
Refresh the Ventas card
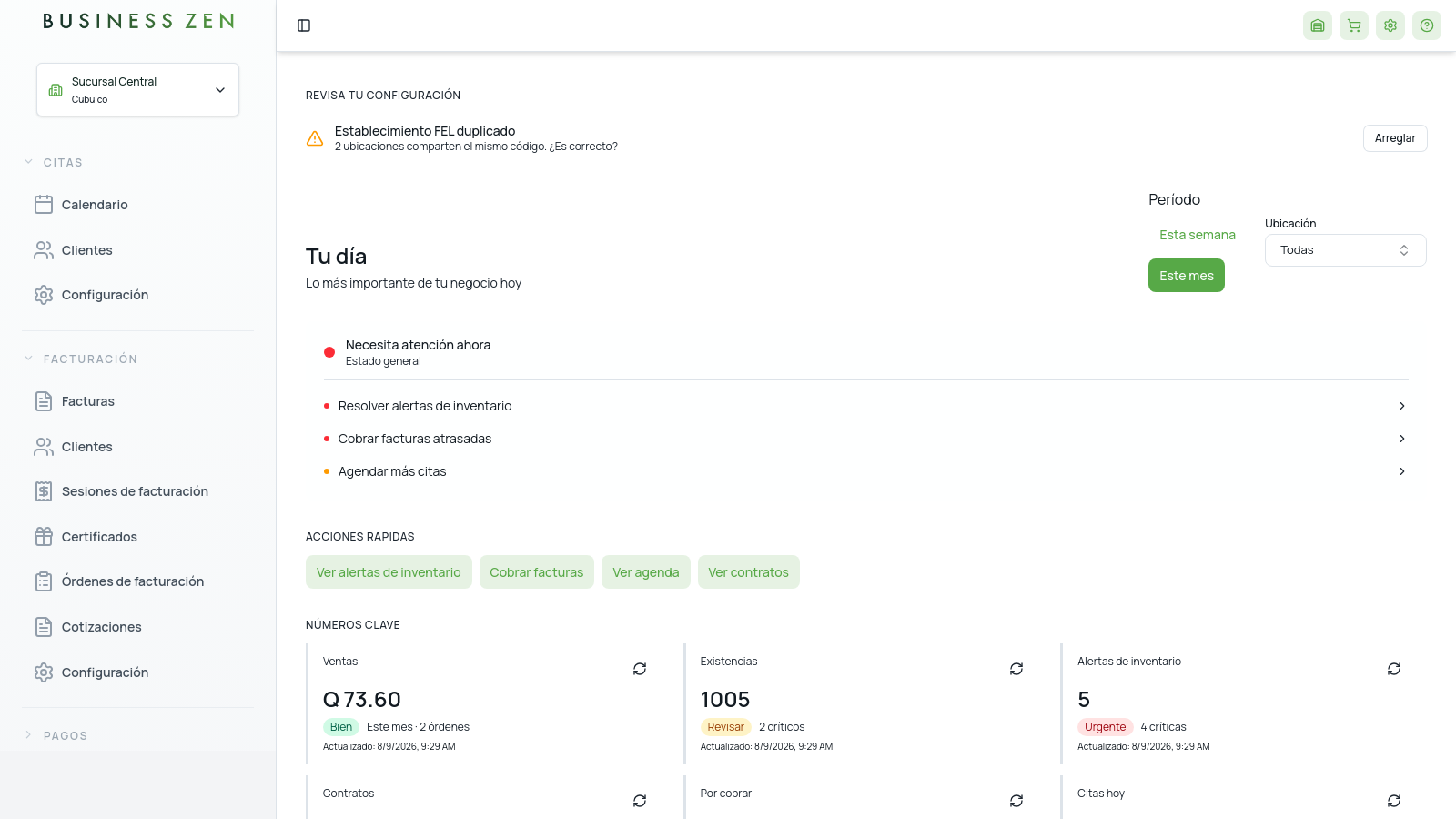point(640,669)
